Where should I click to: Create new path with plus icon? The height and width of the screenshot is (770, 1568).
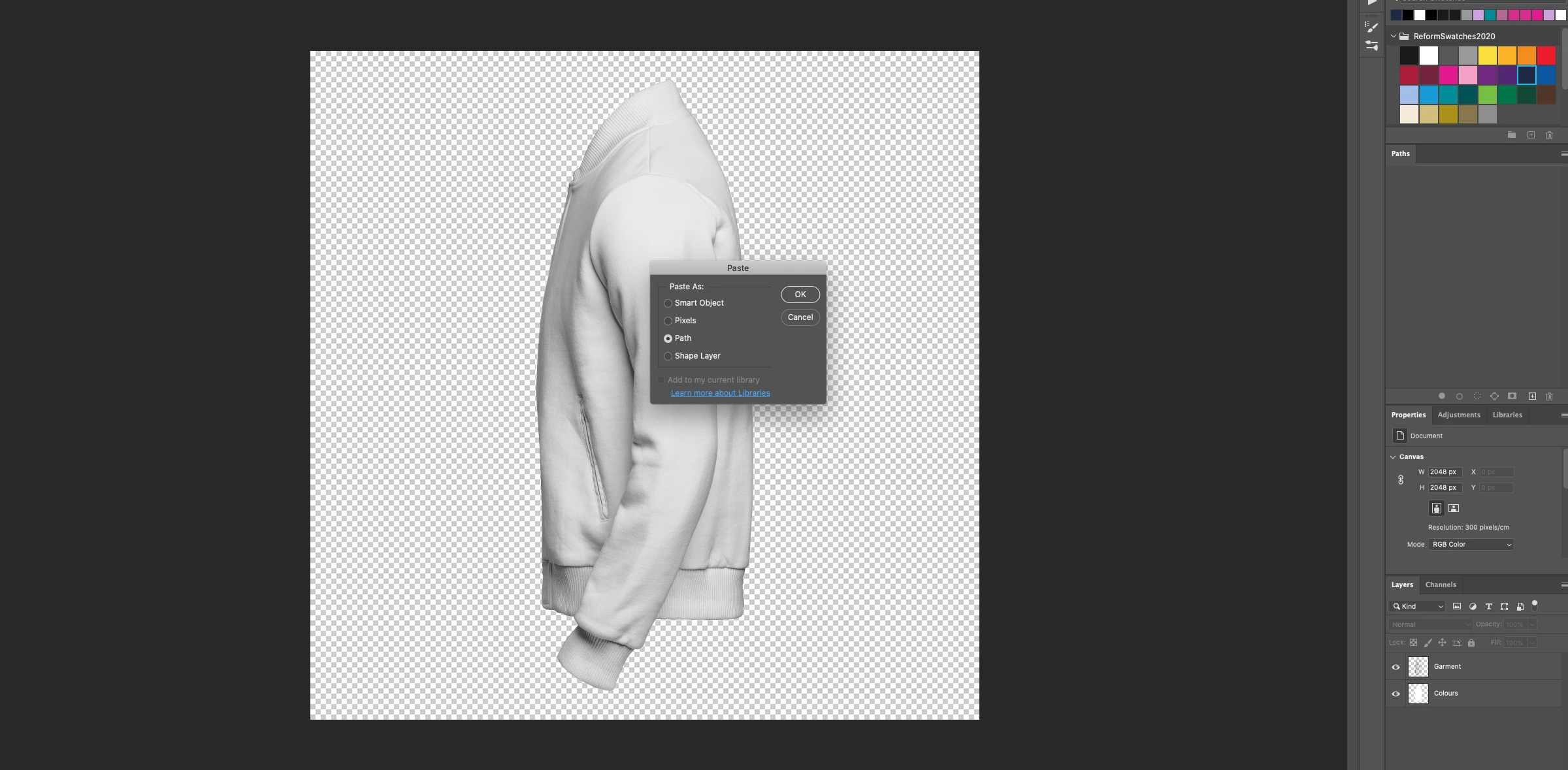1532,396
